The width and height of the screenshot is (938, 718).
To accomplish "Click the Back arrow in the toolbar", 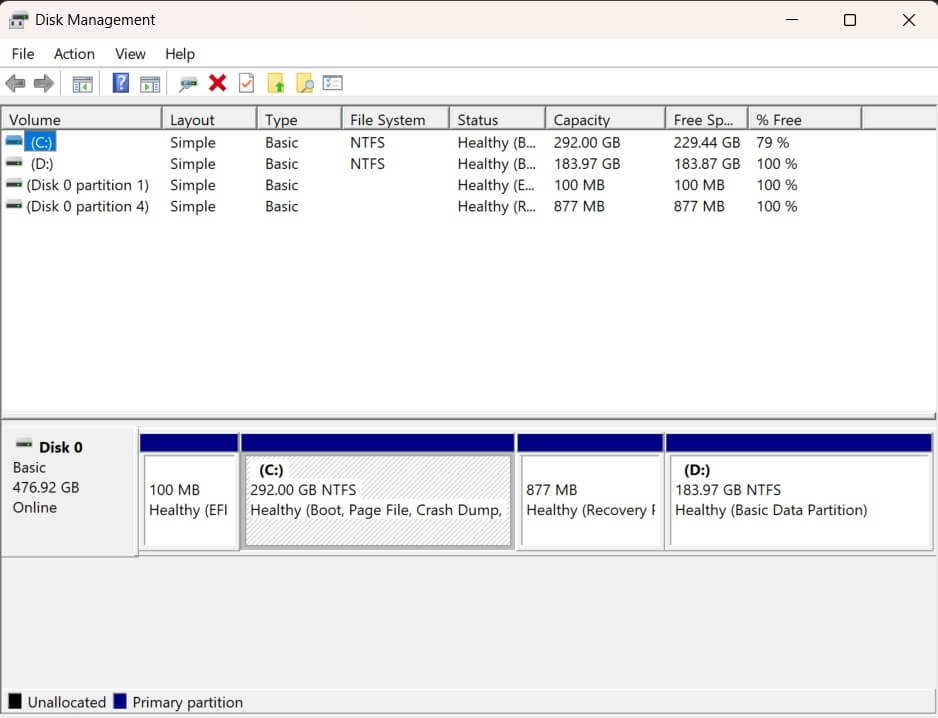I will point(15,84).
